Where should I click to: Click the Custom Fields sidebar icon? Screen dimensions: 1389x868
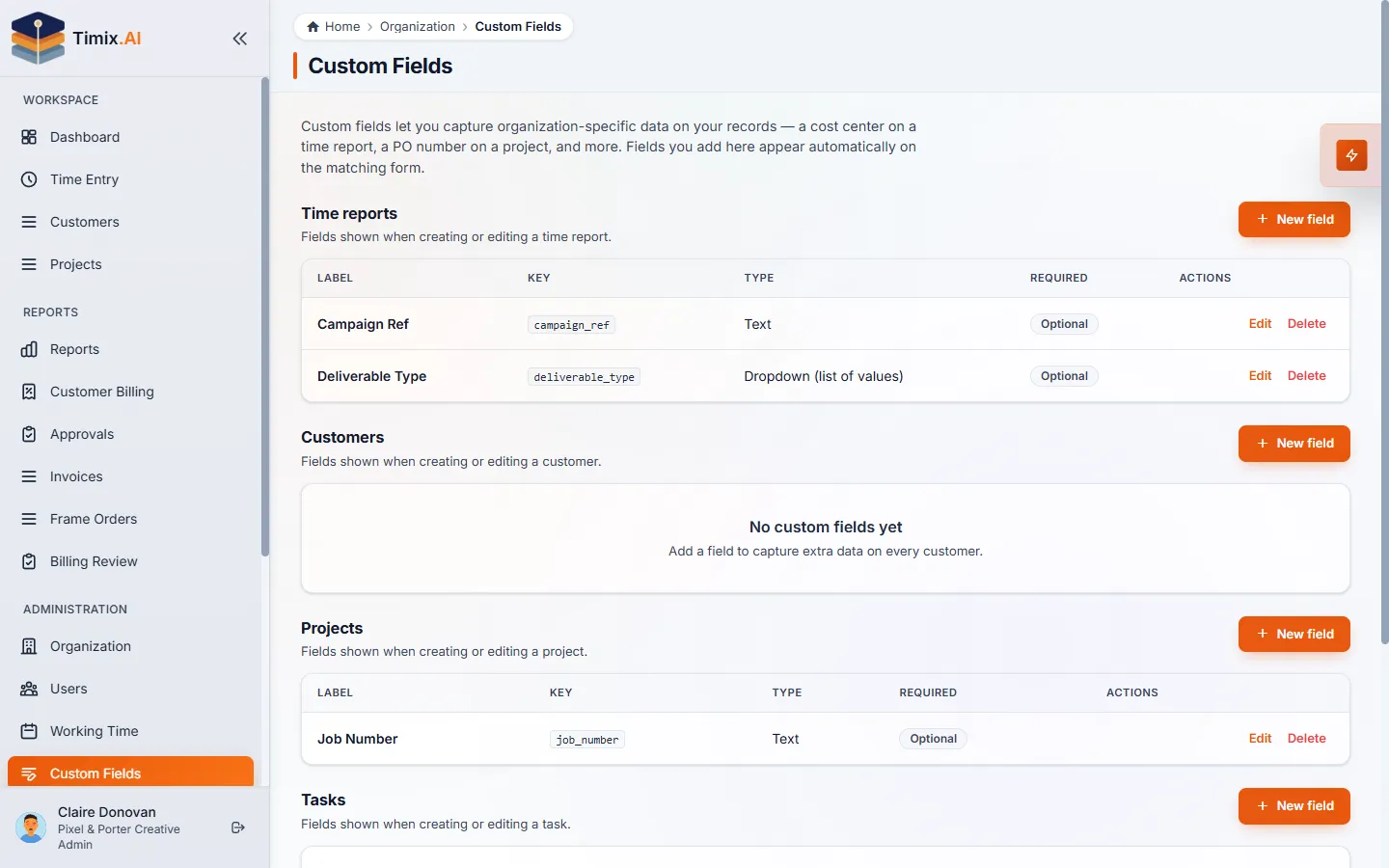coord(29,773)
